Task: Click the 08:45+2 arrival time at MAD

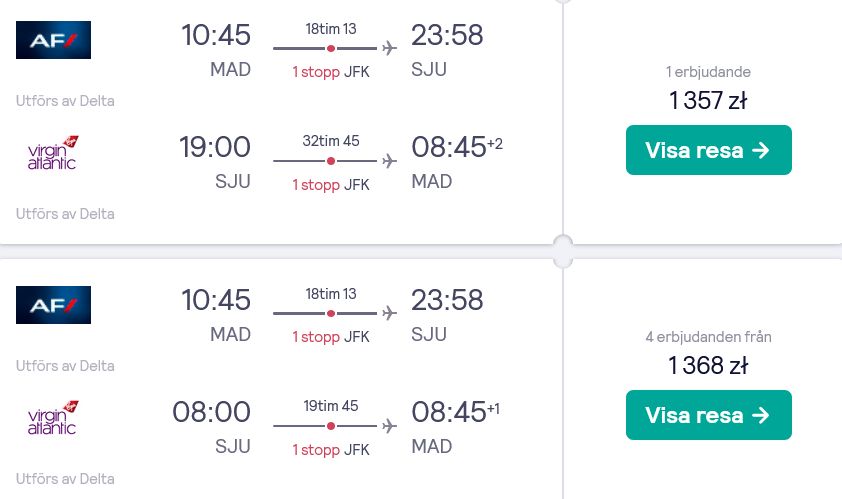Action: (457, 147)
